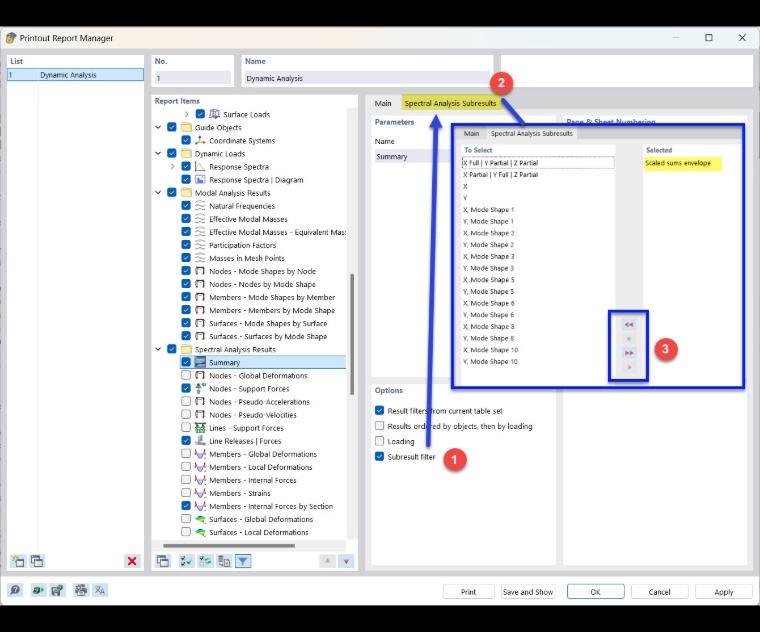Select Dynamic Analysis row in List
The image size is (760, 632).
pos(76,75)
